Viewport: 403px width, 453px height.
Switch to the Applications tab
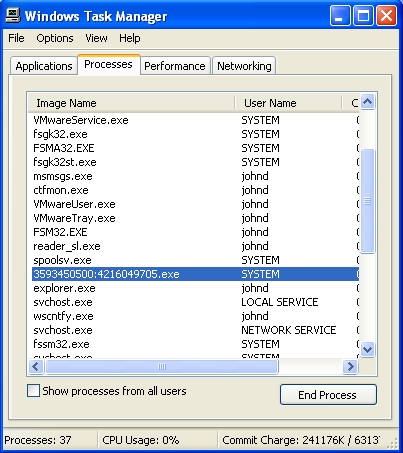point(44,66)
